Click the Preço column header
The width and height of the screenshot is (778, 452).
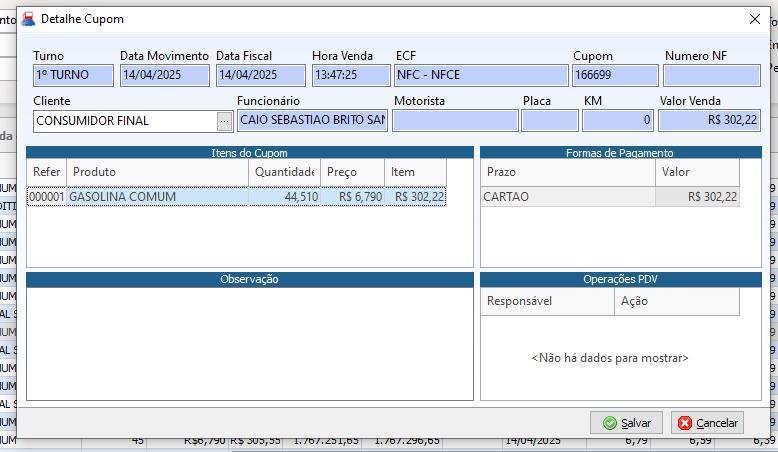pos(352,172)
